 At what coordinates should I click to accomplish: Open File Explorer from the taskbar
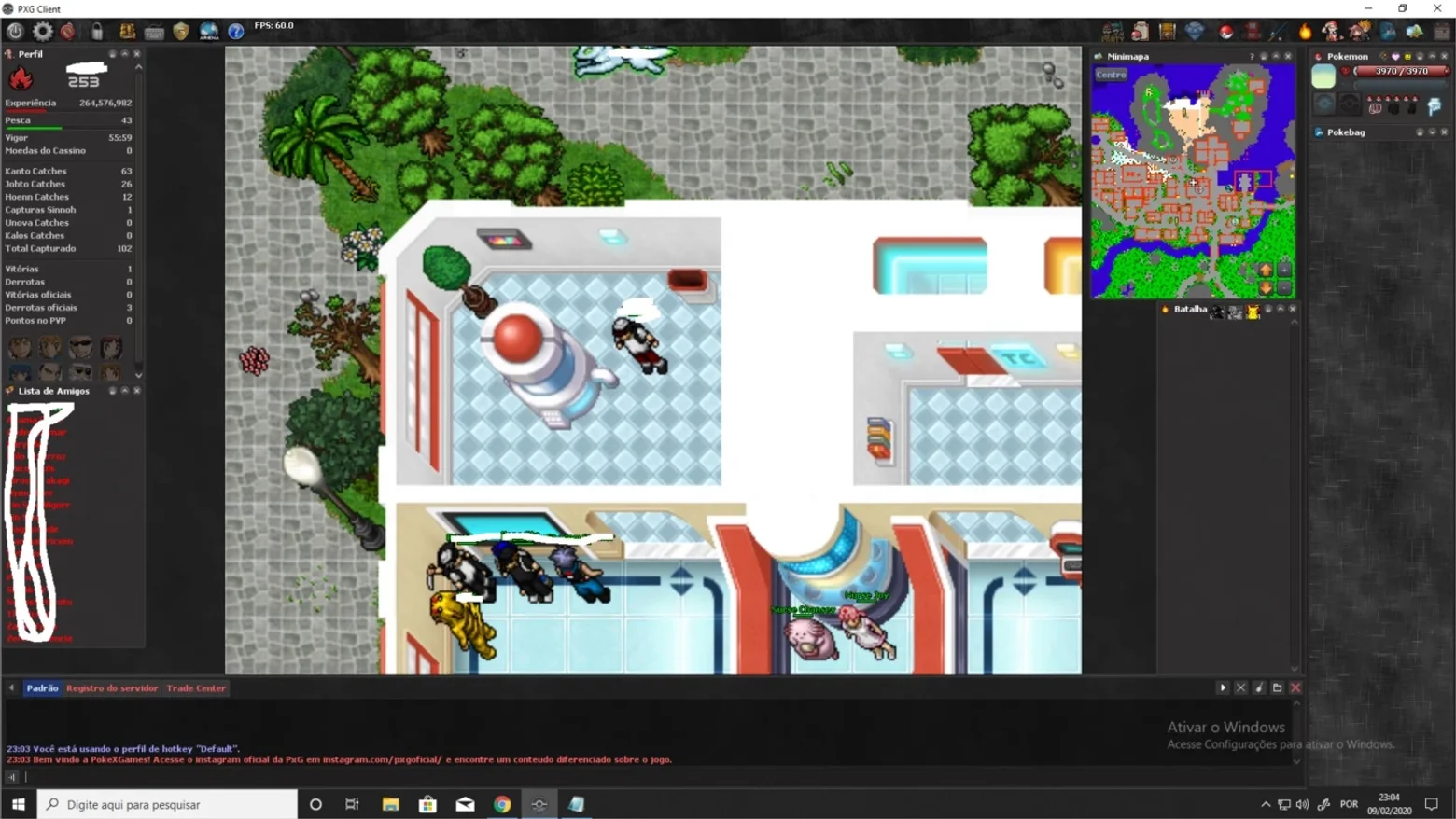(x=390, y=804)
